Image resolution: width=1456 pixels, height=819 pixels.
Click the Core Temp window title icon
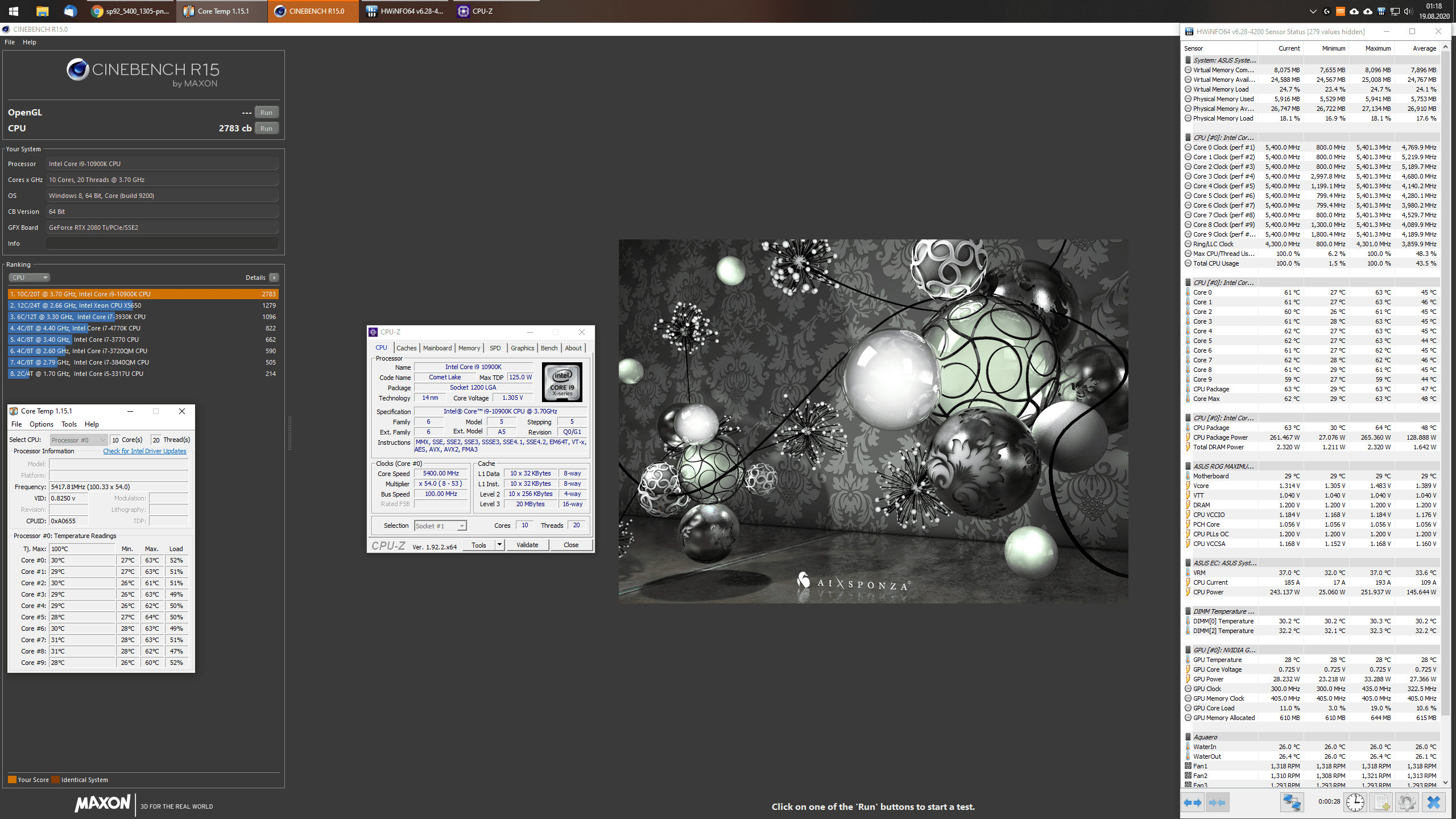(14, 411)
